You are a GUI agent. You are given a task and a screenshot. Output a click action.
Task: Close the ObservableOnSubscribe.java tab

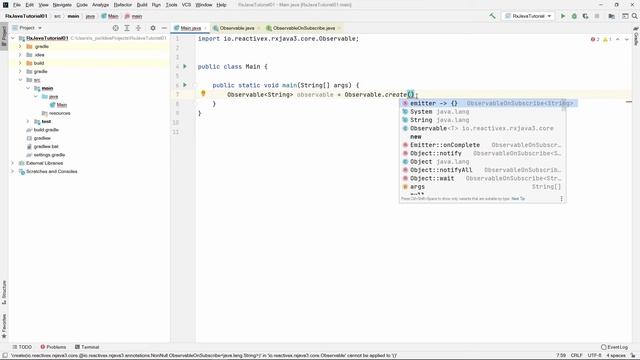coord(339,28)
